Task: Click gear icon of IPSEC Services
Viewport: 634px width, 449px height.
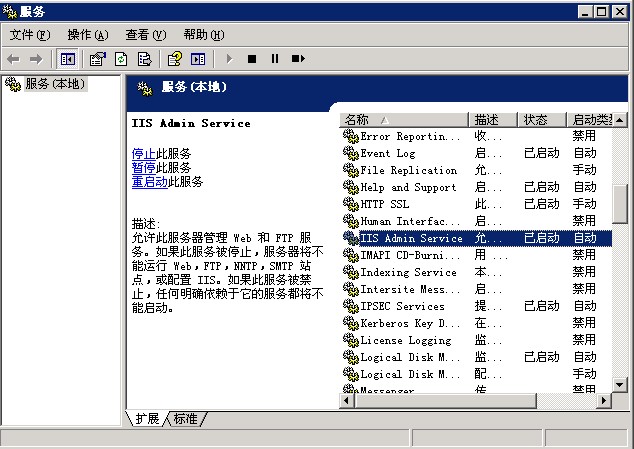Action: pos(351,306)
